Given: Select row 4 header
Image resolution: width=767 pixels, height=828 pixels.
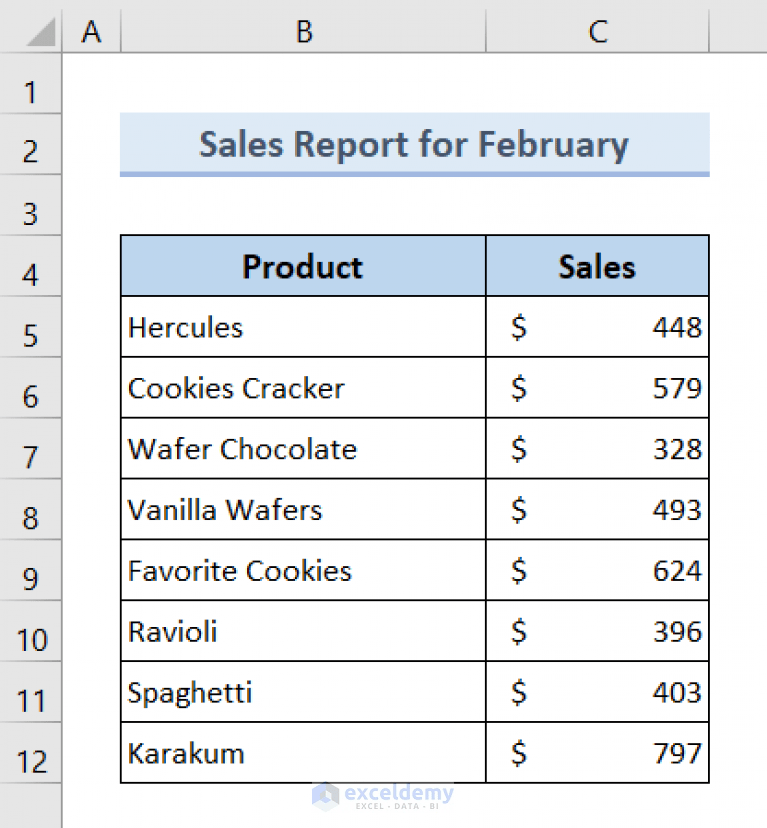Looking at the screenshot, I should tap(30, 274).
